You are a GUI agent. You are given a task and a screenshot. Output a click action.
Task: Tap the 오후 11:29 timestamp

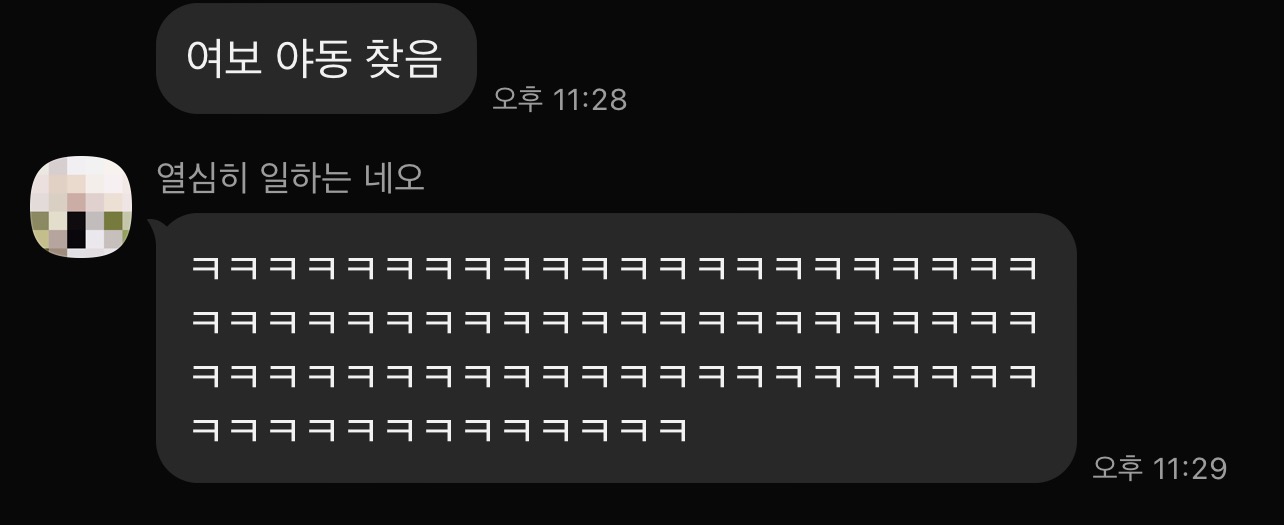[x=1160, y=467]
